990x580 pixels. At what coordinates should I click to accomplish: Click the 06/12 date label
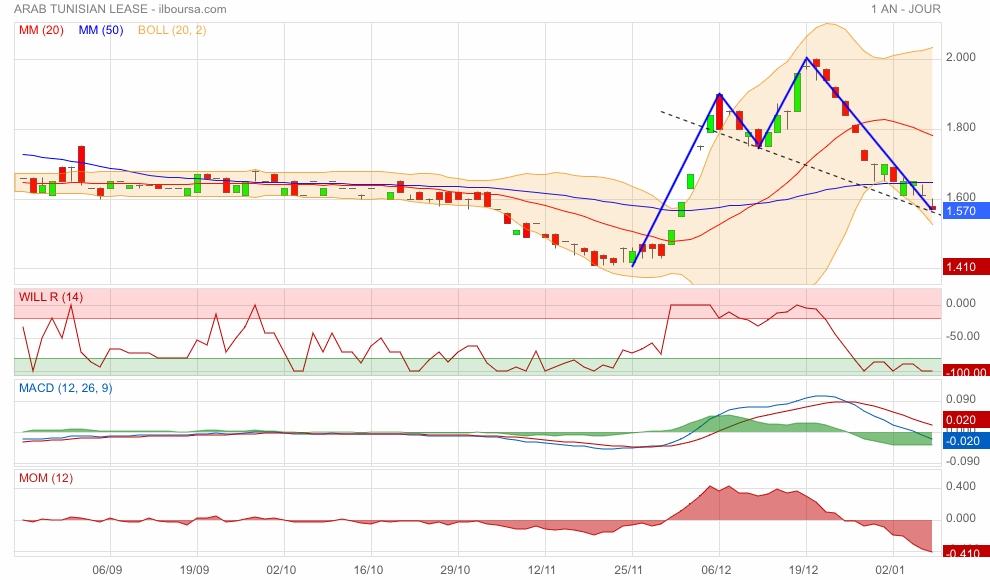coord(716,570)
